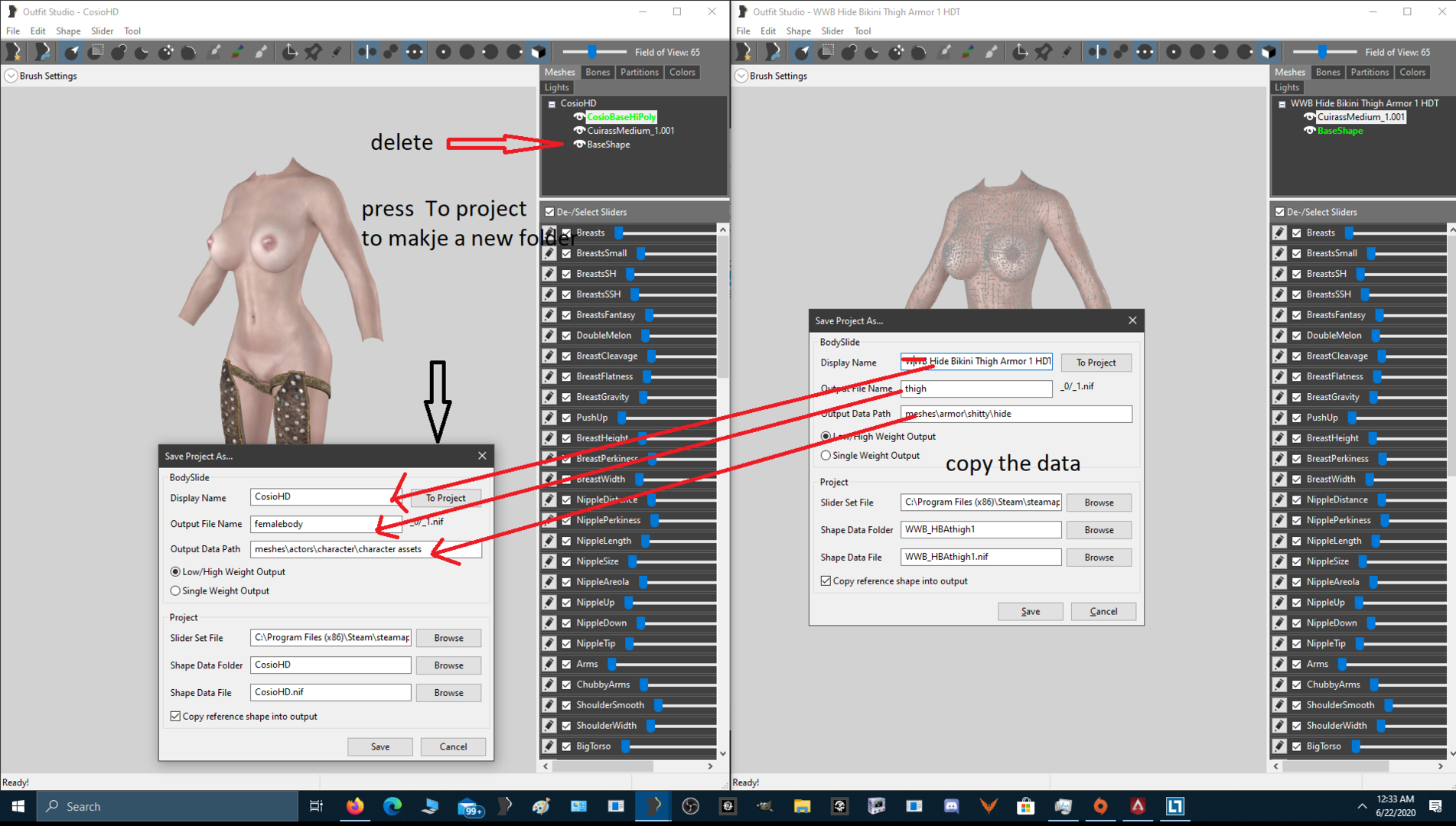Click the Field of View slider in CosioHD

pyautogui.click(x=594, y=52)
